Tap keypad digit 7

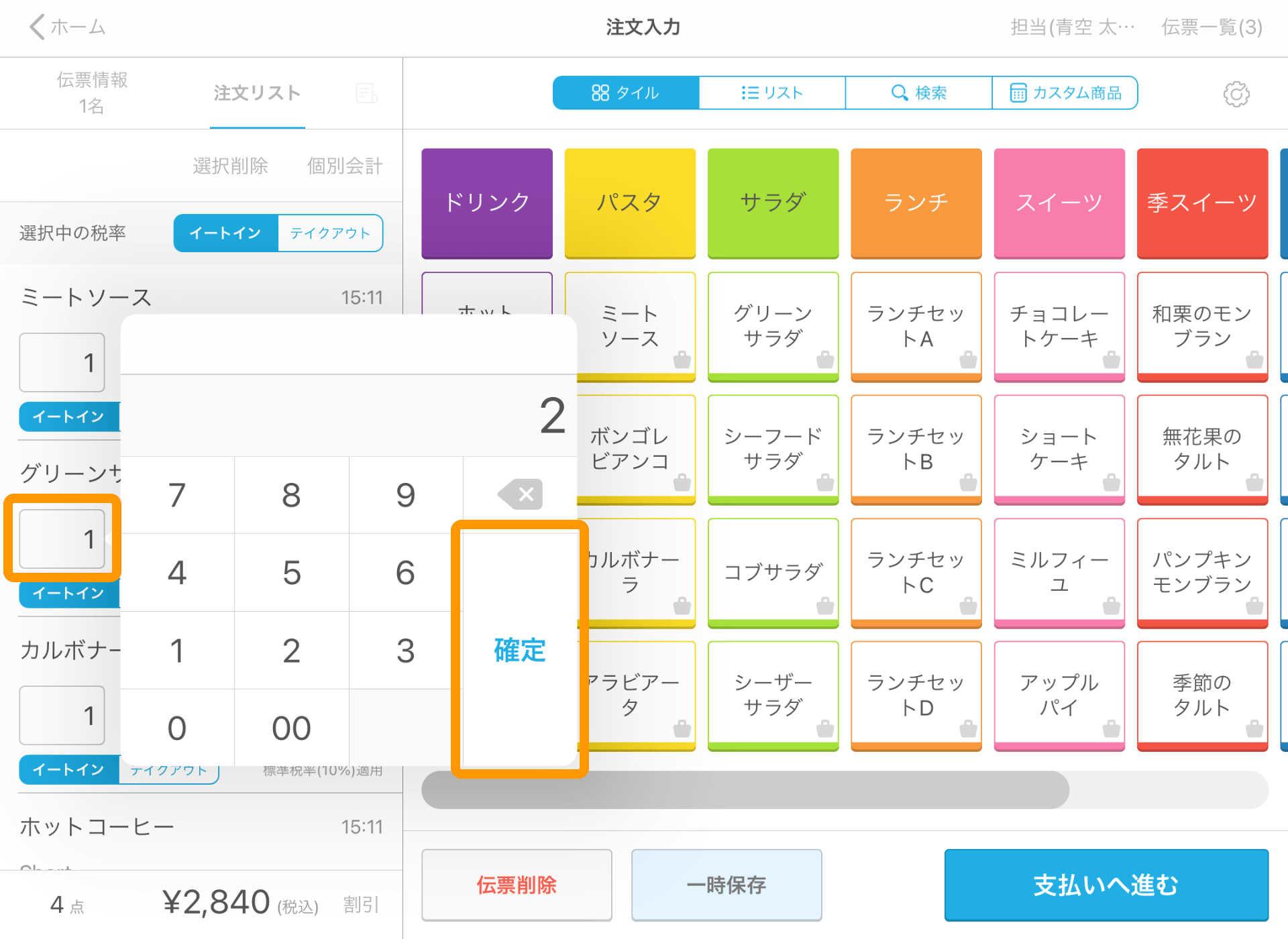point(177,495)
